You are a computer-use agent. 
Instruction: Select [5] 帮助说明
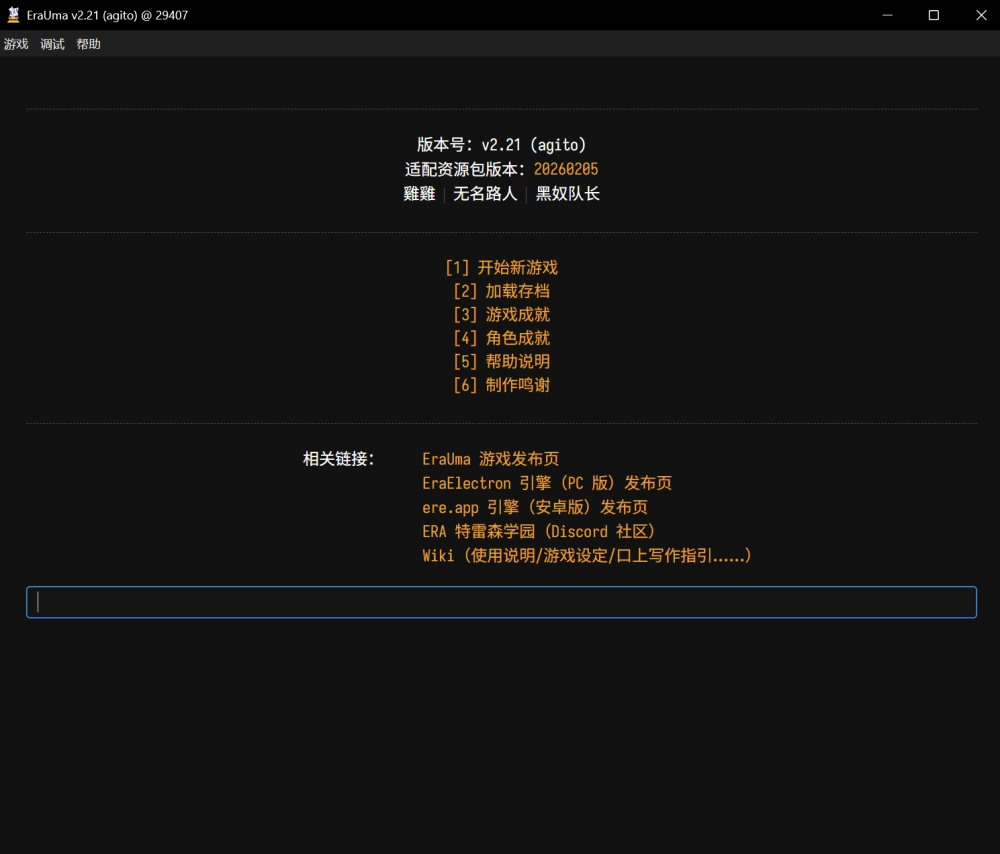(x=501, y=362)
